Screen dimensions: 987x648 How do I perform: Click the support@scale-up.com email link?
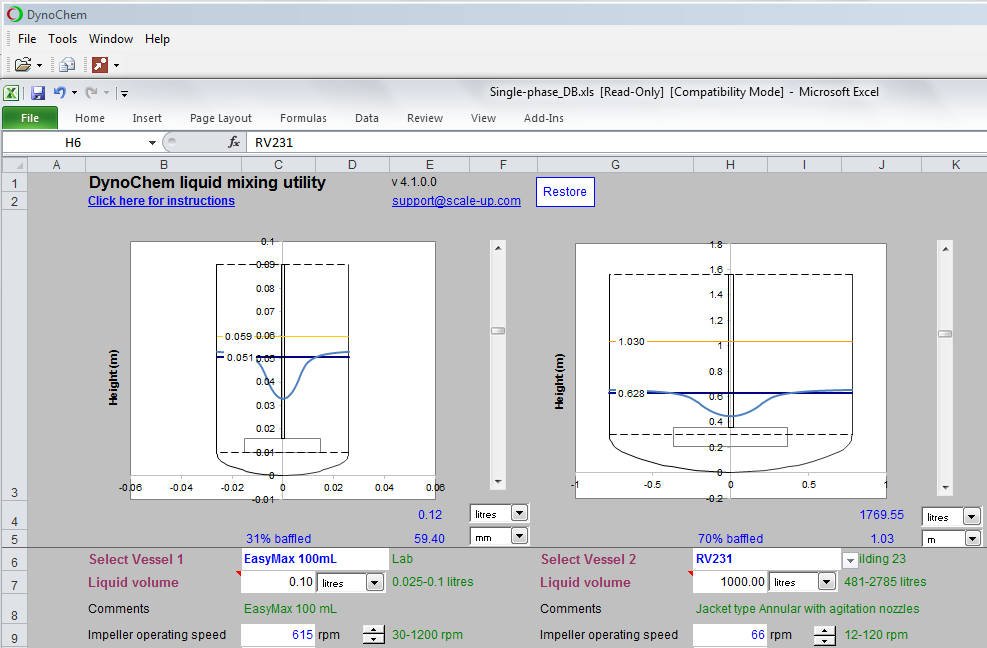click(x=456, y=200)
